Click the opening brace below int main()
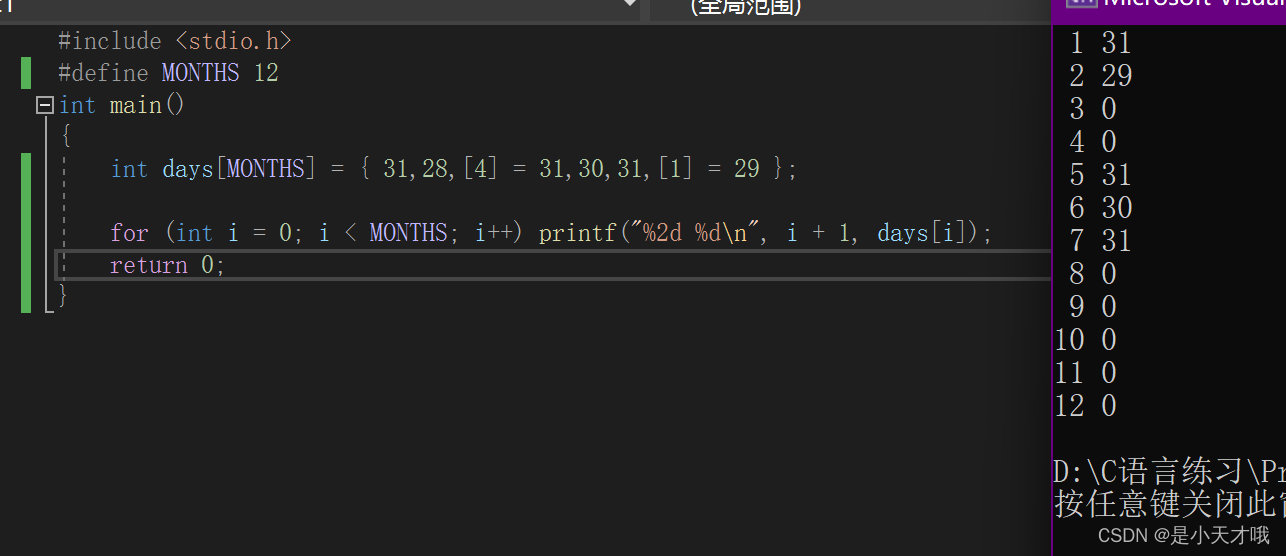This screenshot has height=556, width=1286. [x=65, y=137]
